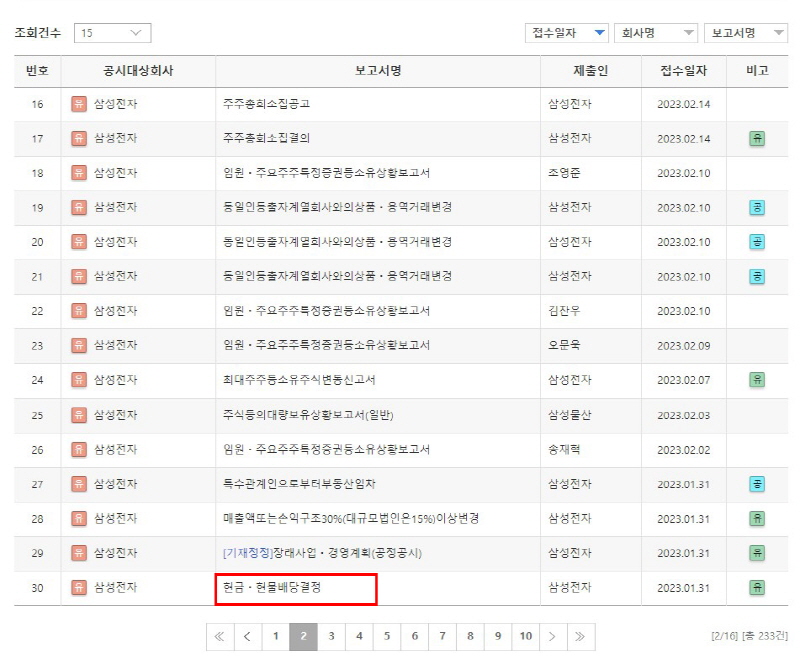Go to page 6
Screen dimensions: 800x661
415,637
